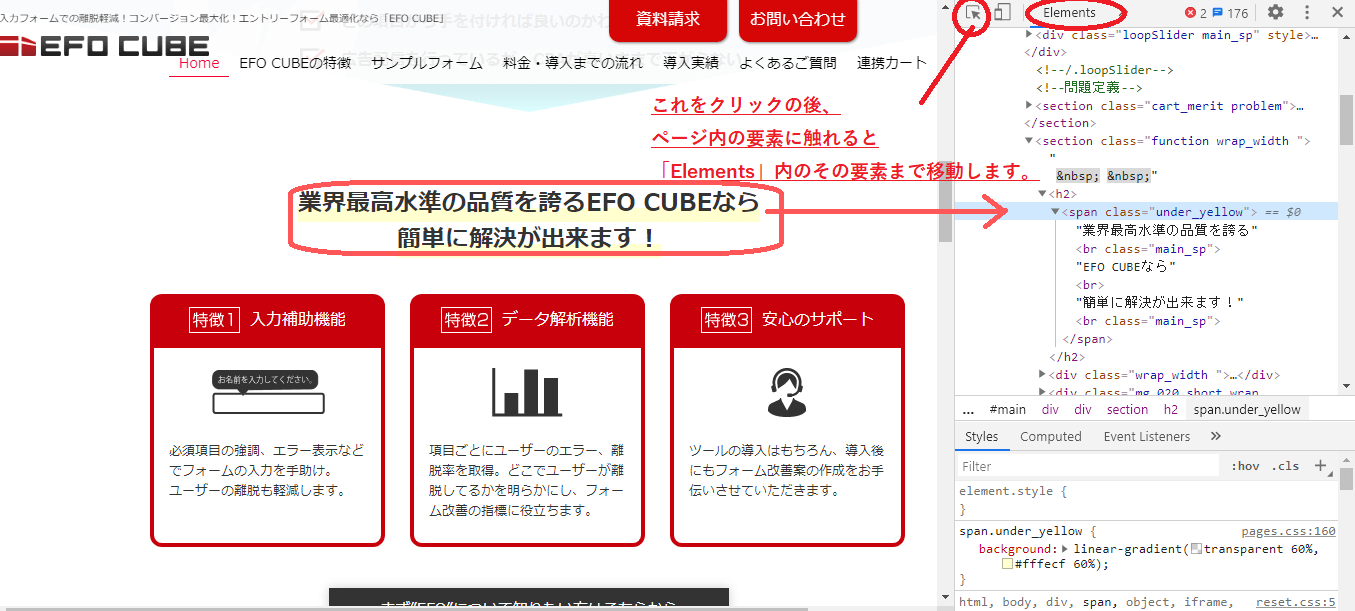This screenshot has width=1355, height=611.
Task: Switch to the Computed tab
Action: [x=1051, y=437]
